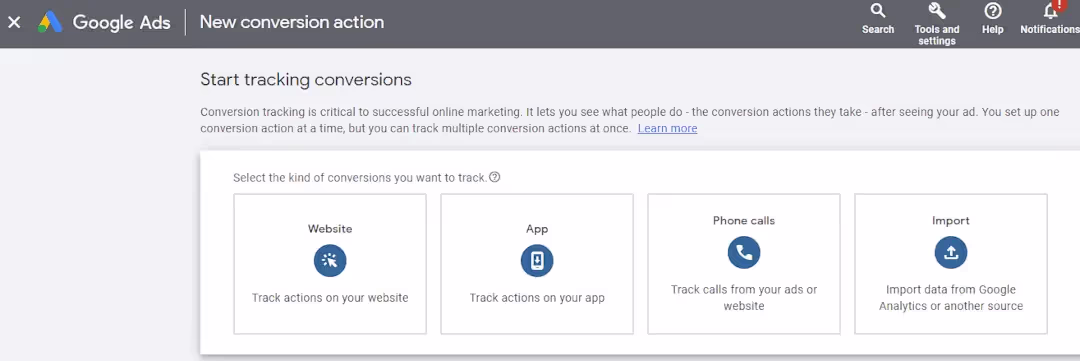Click the Website card title
Viewport: 1080px width, 361px height.
coord(330,229)
